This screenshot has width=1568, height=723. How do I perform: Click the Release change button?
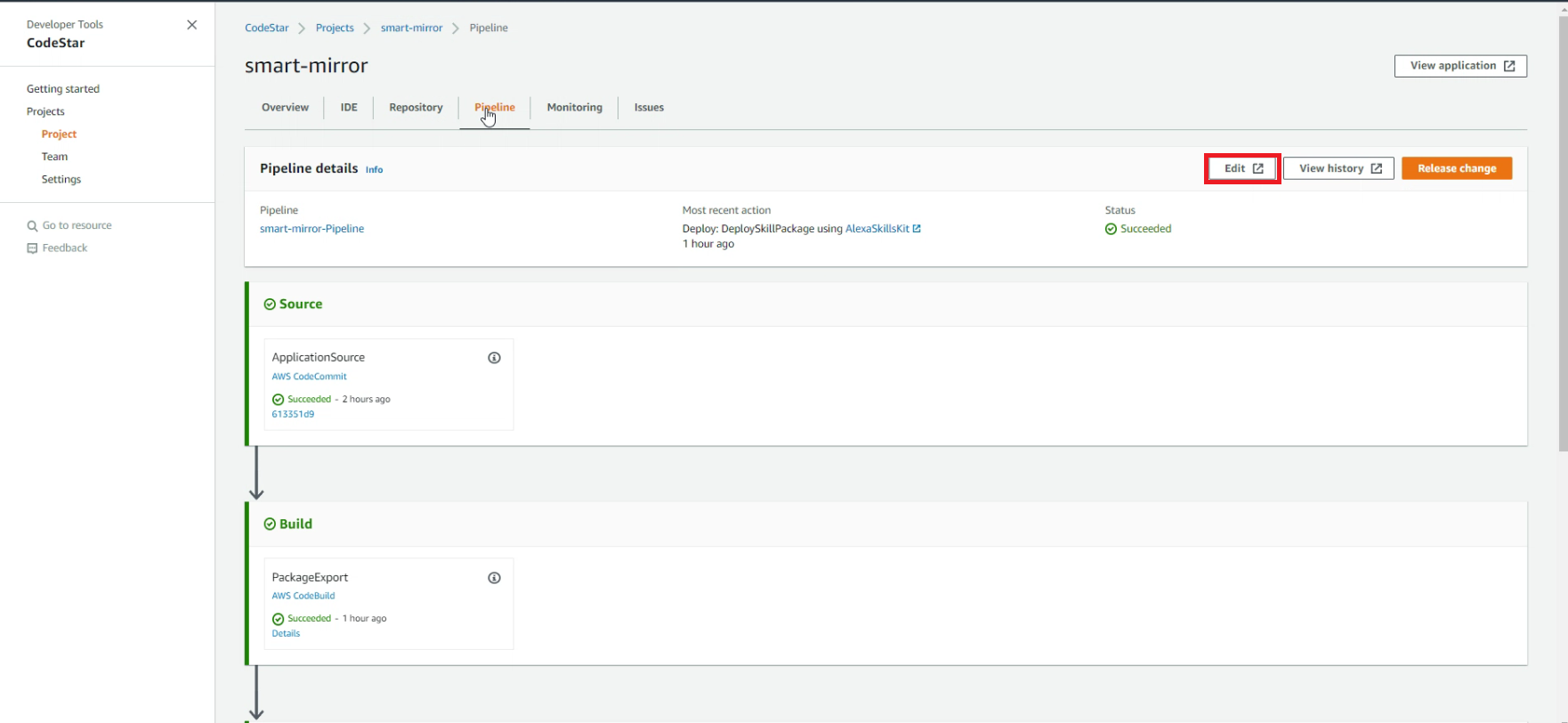point(1457,168)
